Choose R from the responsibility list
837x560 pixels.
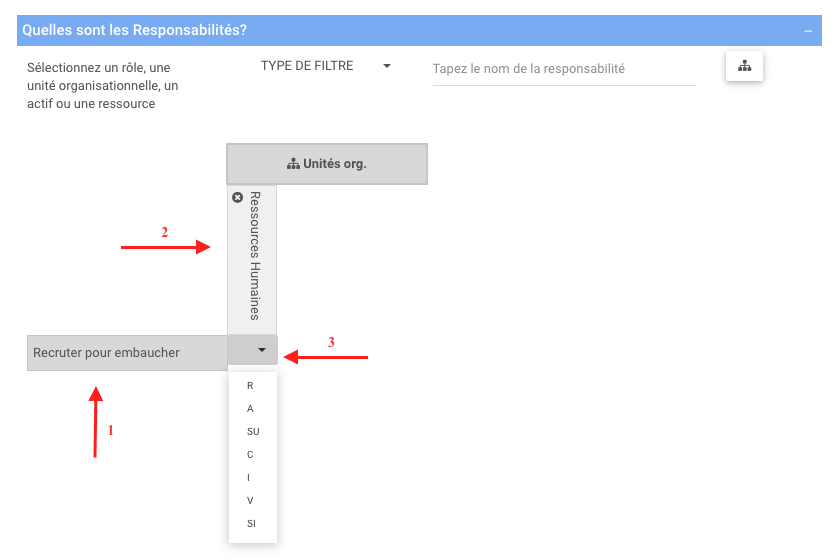[250, 385]
